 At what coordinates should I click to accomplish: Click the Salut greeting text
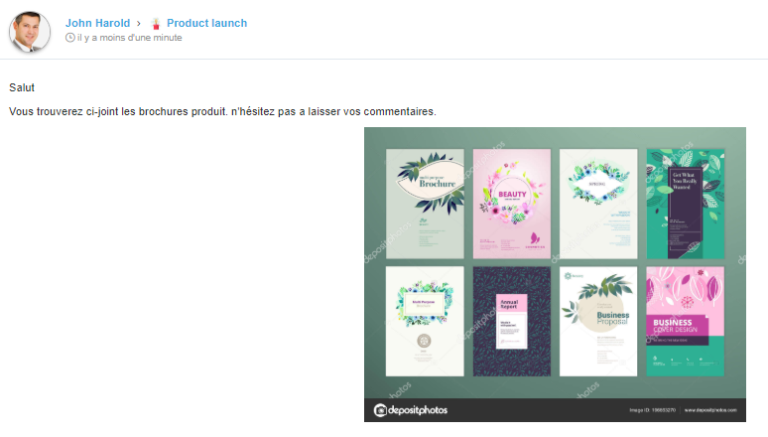pyautogui.click(x=22, y=88)
